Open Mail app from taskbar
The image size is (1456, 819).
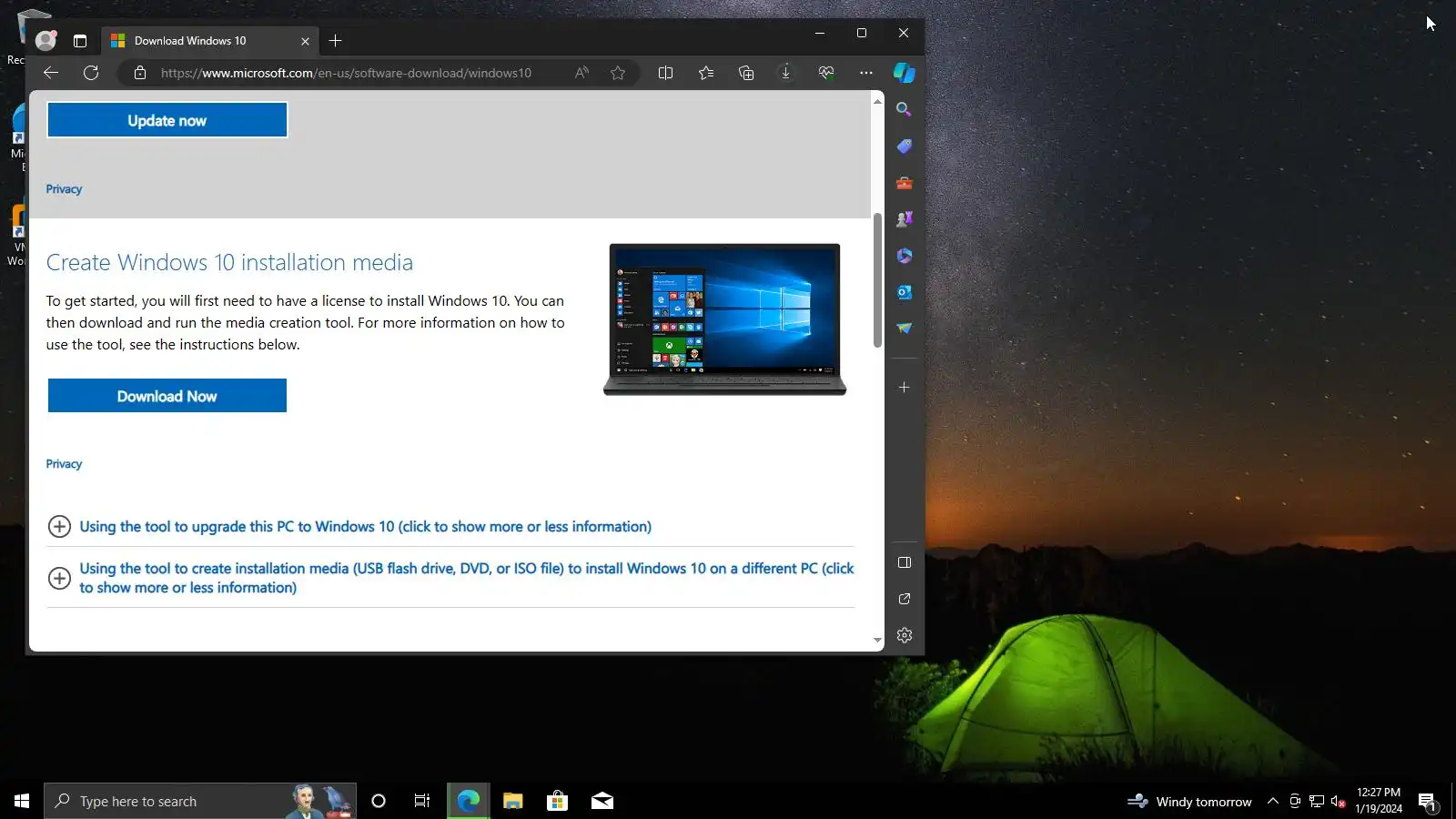602,801
